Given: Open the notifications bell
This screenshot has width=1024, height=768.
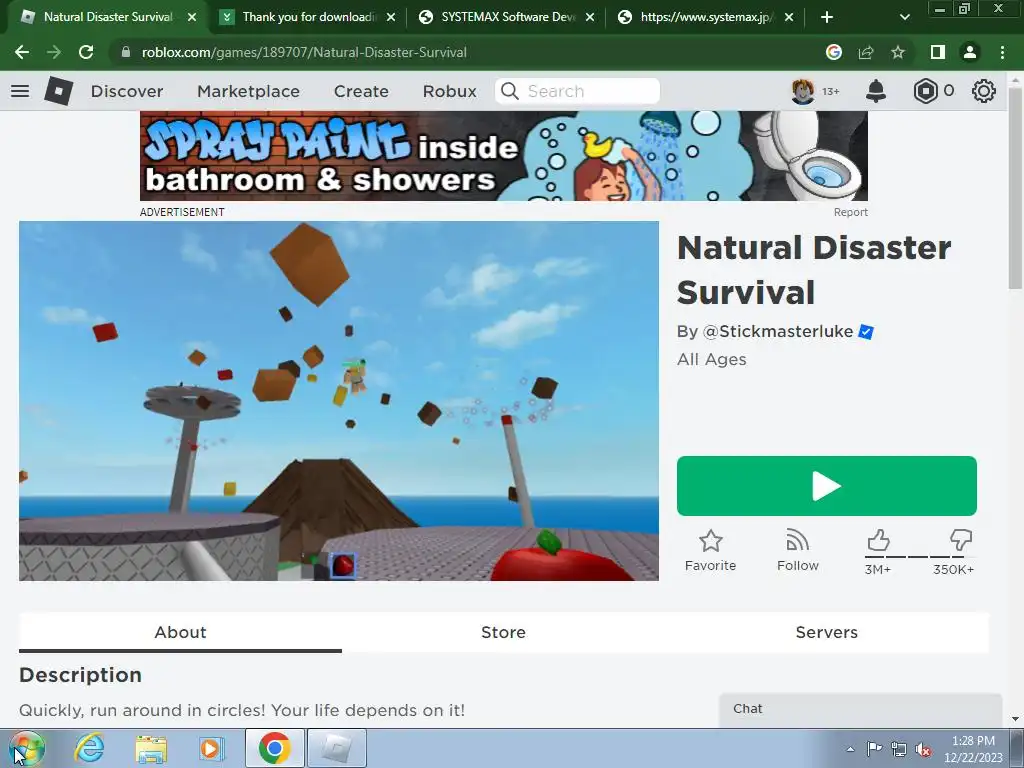Looking at the screenshot, I should (x=876, y=91).
